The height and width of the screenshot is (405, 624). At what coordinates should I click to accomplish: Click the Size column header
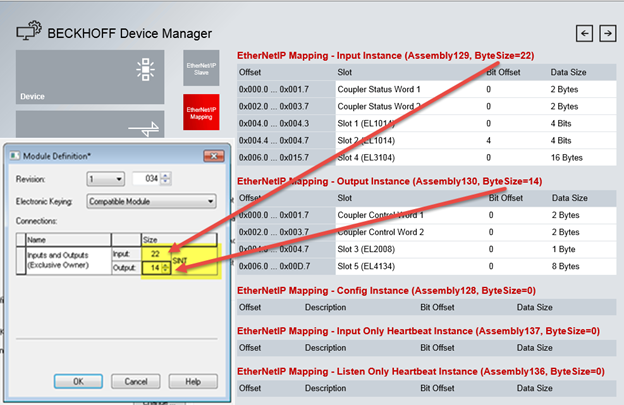coord(179,239)
